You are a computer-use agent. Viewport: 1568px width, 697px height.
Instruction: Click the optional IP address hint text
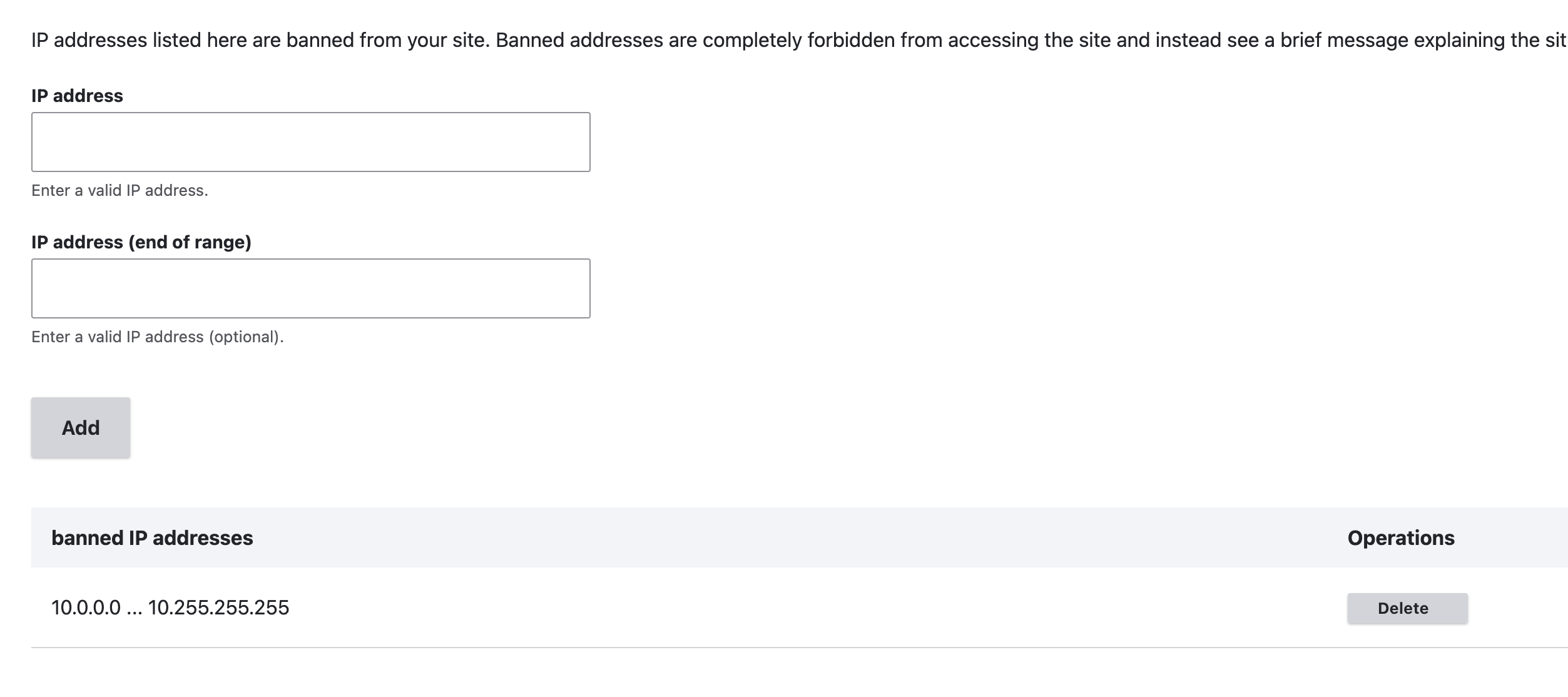tap(157, 337)
